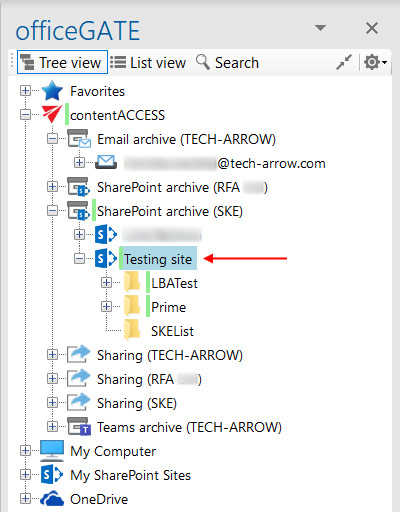Viewport: 400px width, 512px height.
Task: Open the officeGATE pane options dropdown arrow
Action: tap(320, 28)
